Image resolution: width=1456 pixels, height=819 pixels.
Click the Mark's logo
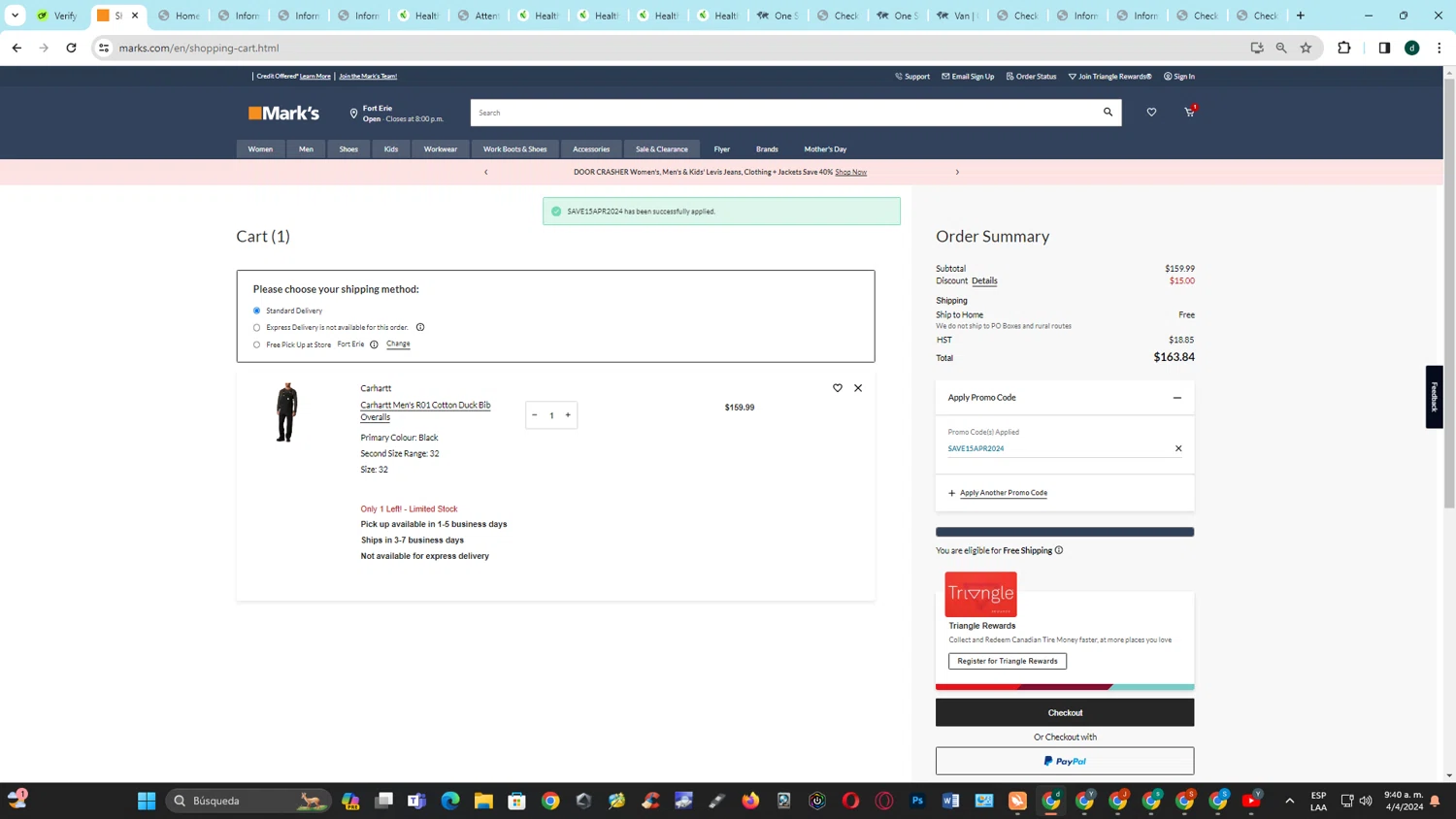pyautogui.click(x=283, y=114)
